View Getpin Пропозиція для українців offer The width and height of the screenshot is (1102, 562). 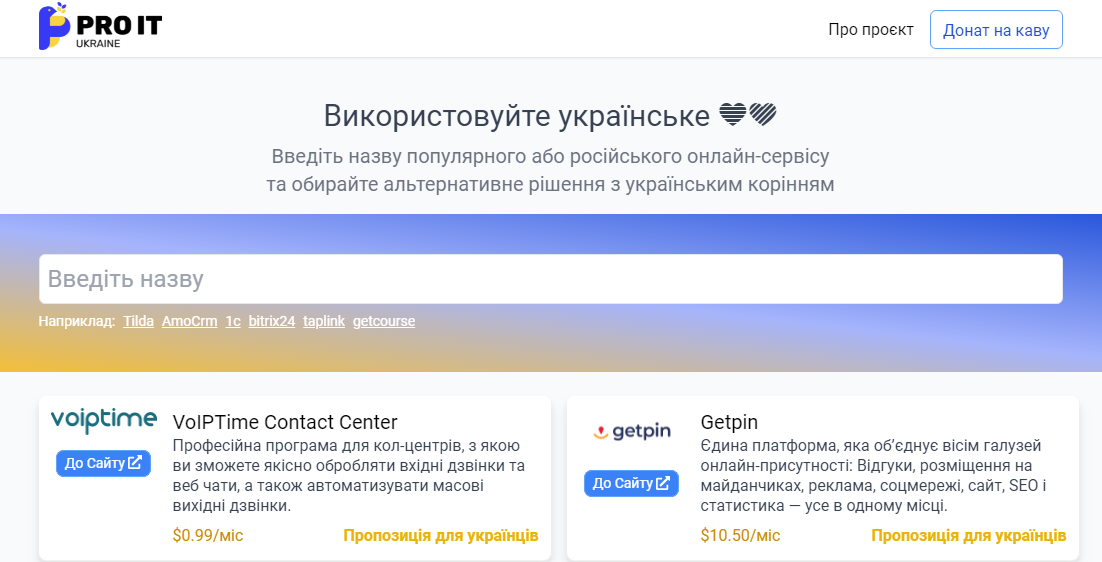point(968,535)
